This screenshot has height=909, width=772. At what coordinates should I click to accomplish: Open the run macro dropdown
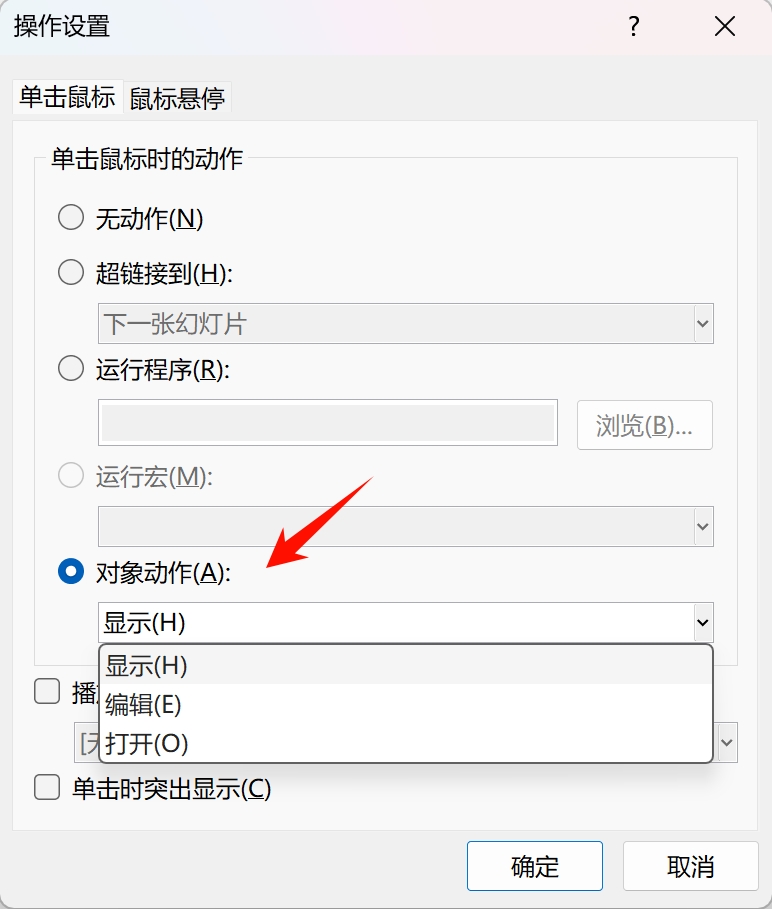[x=704, y=526]
